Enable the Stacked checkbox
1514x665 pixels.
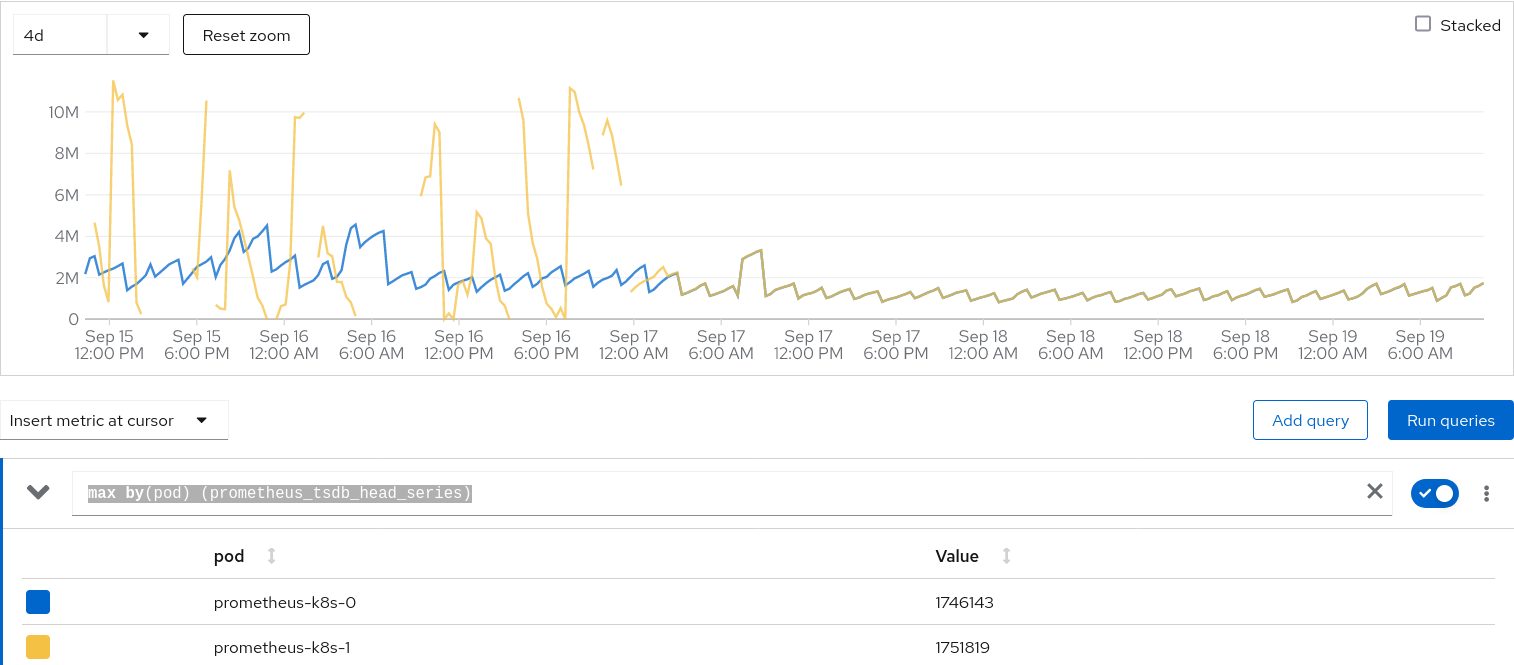click(1423, 24)
